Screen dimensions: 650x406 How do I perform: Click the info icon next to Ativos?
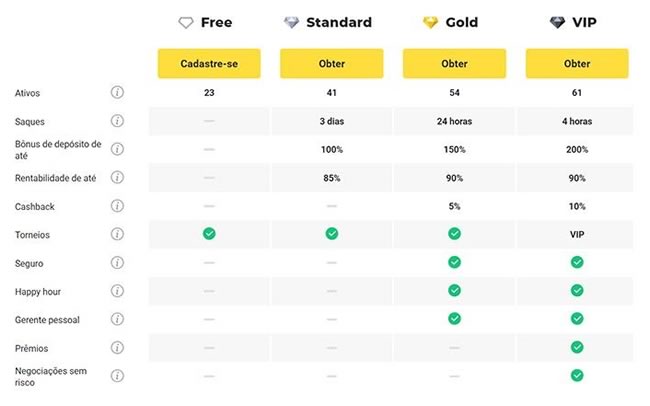click(117, 93)
